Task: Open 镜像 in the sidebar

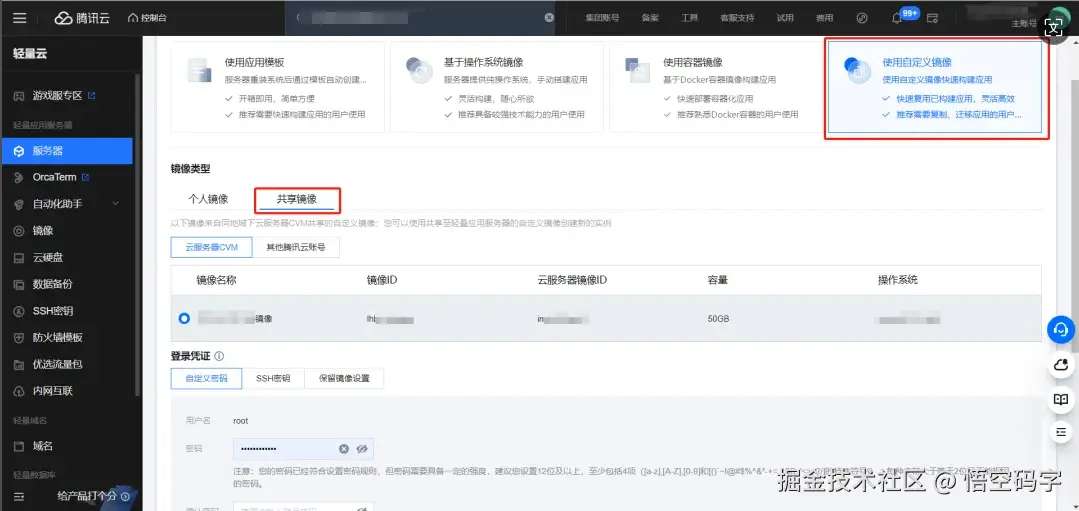Action: 43,231
